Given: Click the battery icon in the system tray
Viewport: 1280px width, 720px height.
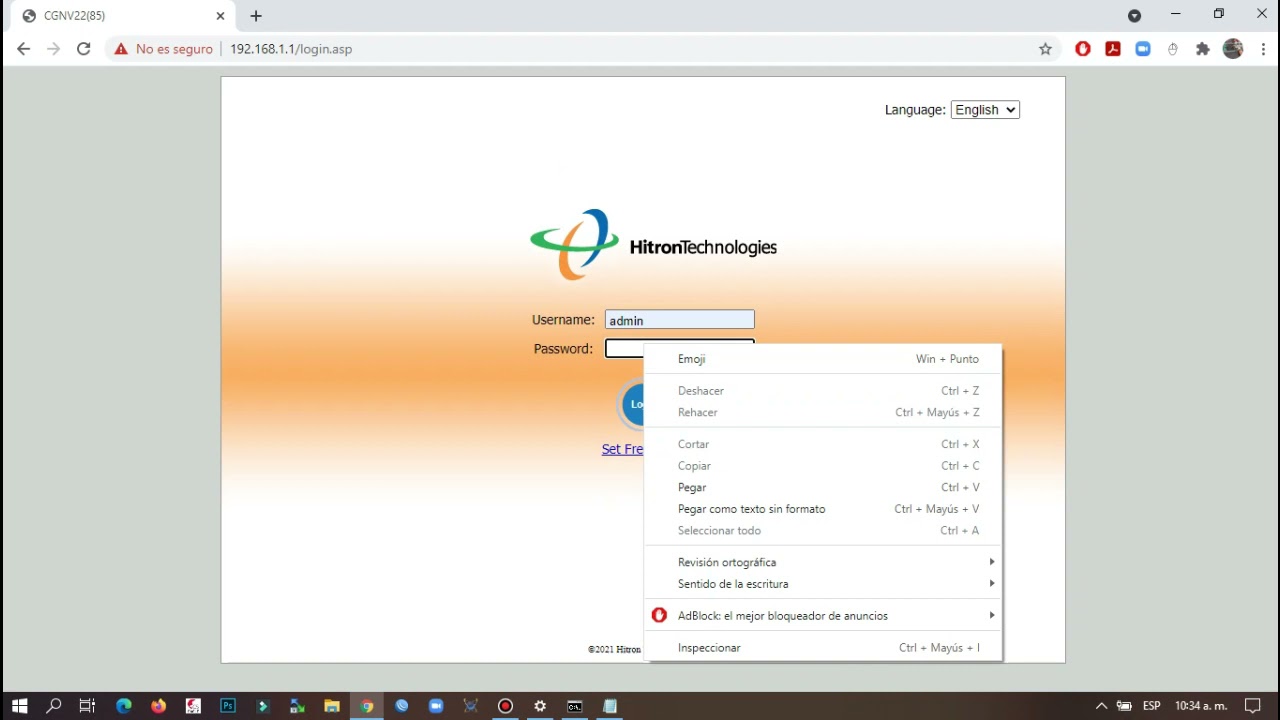Looking at the screenshot, I should [1125, 706].
